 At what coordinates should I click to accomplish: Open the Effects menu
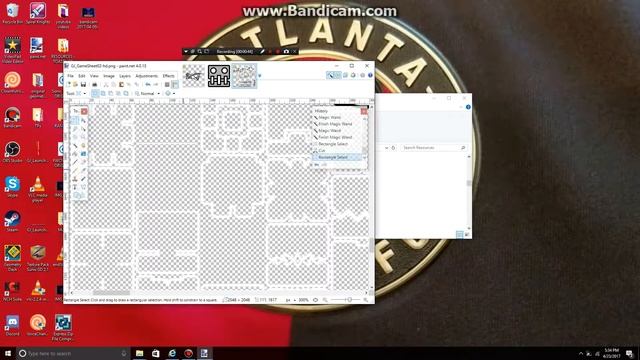(x=169, y=76)
